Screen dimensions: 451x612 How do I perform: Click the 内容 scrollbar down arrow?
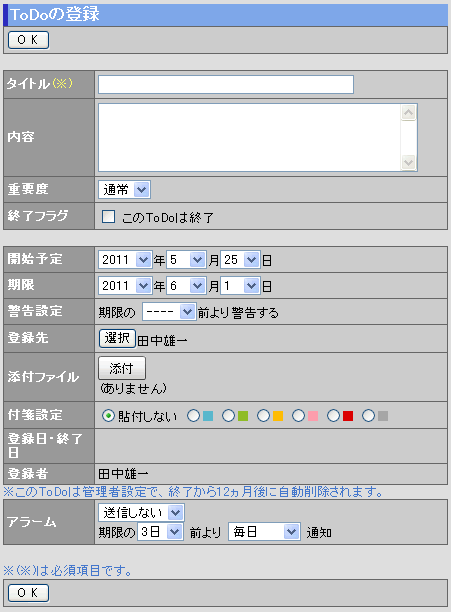tap(408, 162)
